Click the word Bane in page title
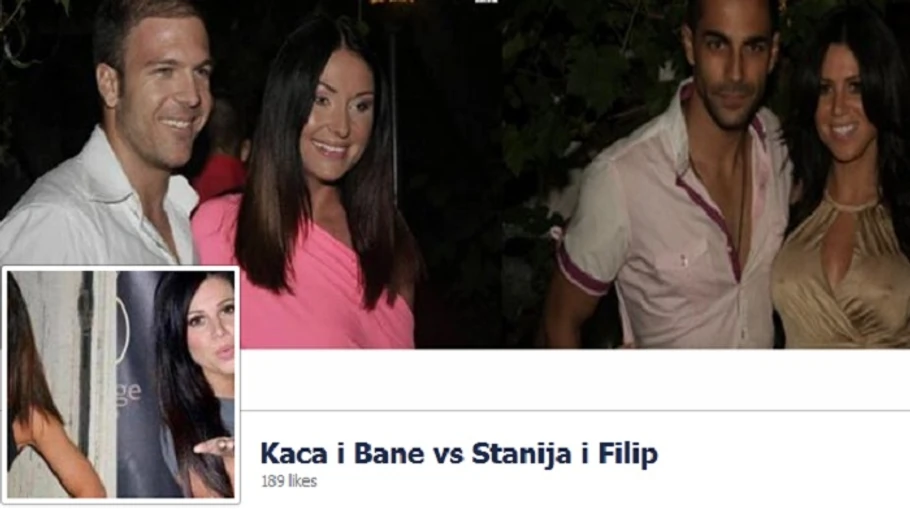910x520 pixels. tap(389, 454)
